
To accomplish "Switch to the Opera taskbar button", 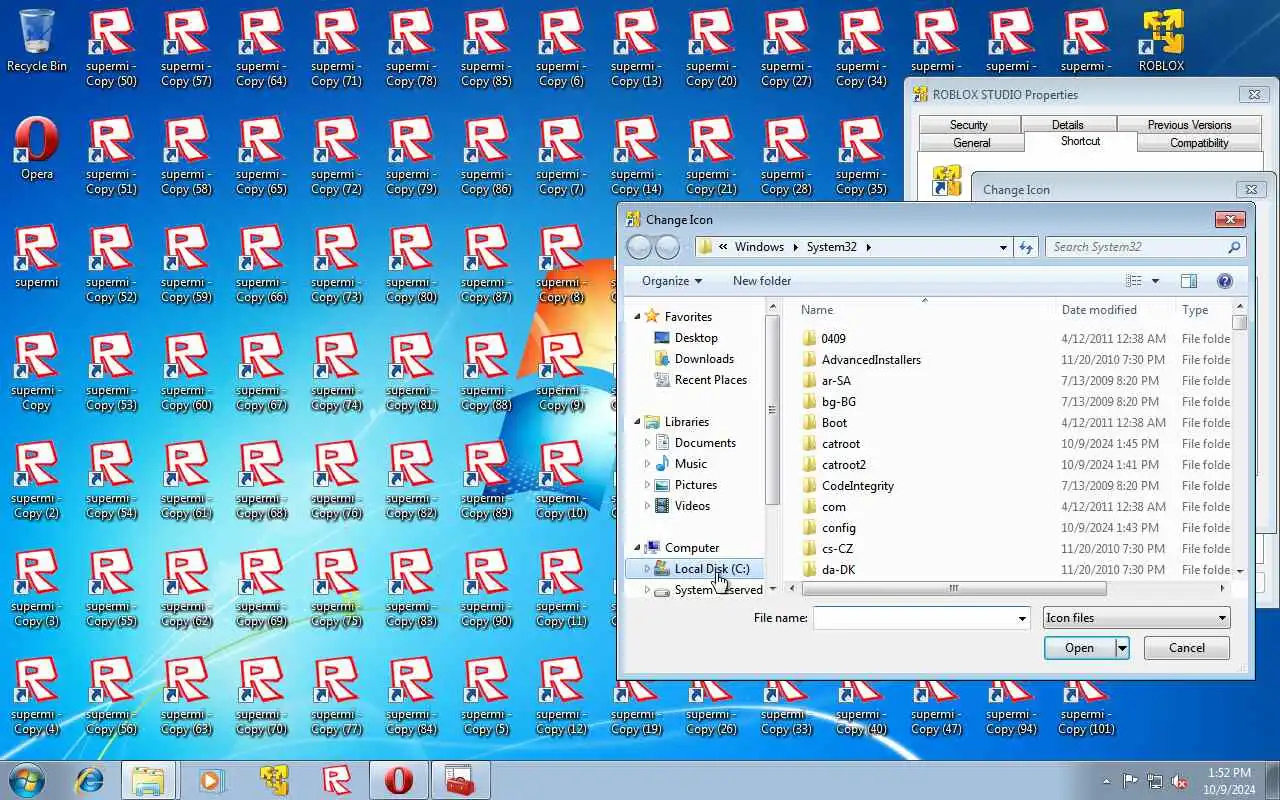I will coord(398,780).
